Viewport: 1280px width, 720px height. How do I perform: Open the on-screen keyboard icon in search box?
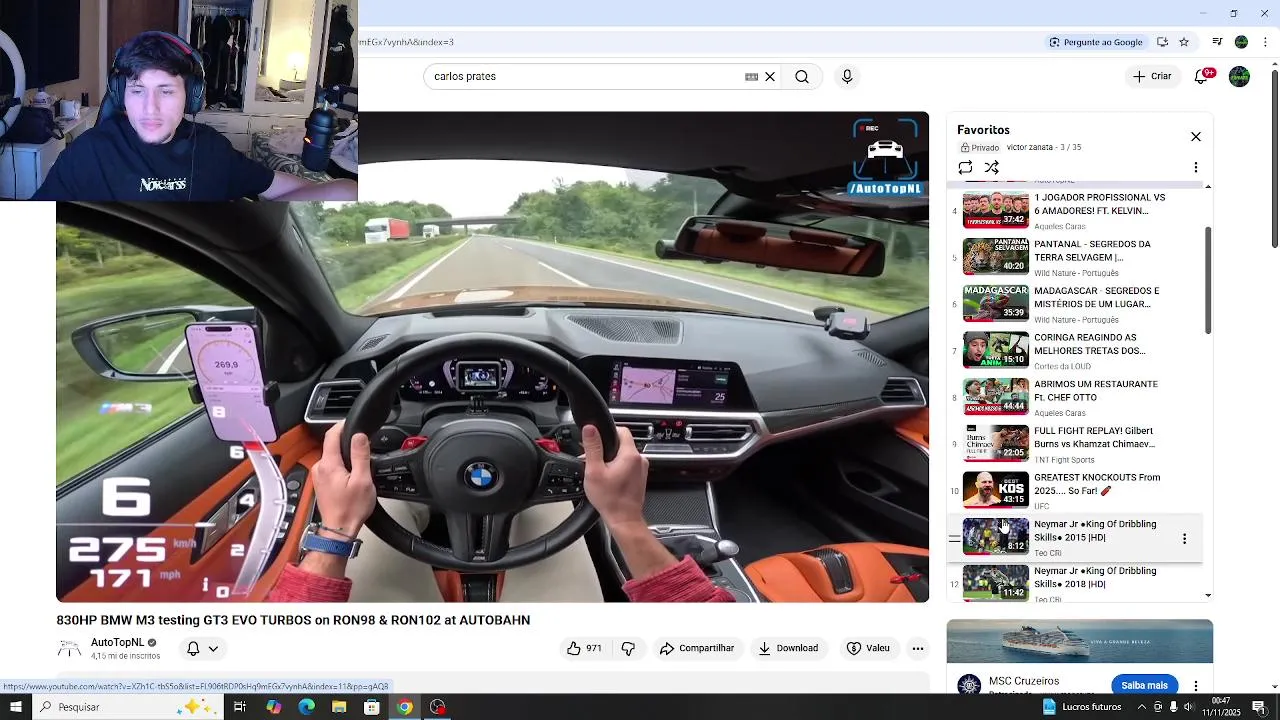click(751, 77)
